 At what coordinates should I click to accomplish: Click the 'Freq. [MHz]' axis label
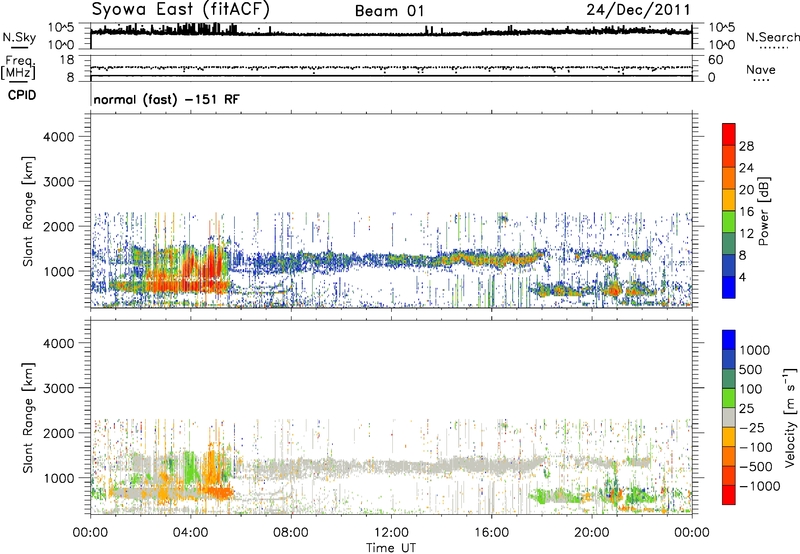18,67
